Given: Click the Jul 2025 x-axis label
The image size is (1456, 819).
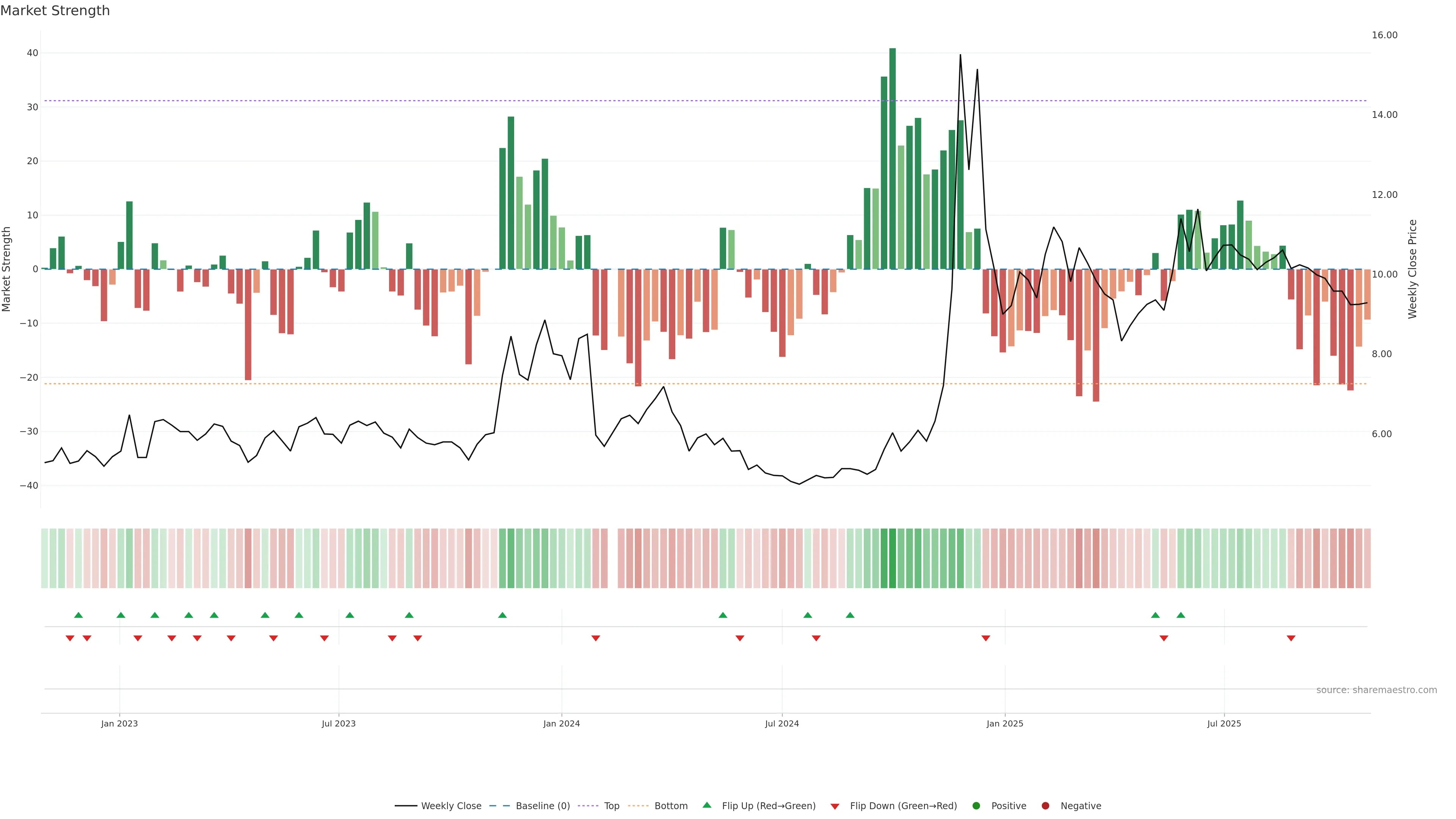Looking at the screenshot, I should click(1224, 723).
